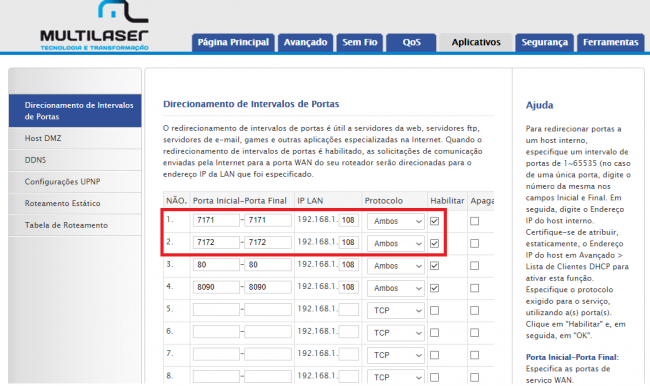Viewport: 650px width, 386px height.
Task: Click the initial port field showing 8090
Action: [x=216, y=287]
